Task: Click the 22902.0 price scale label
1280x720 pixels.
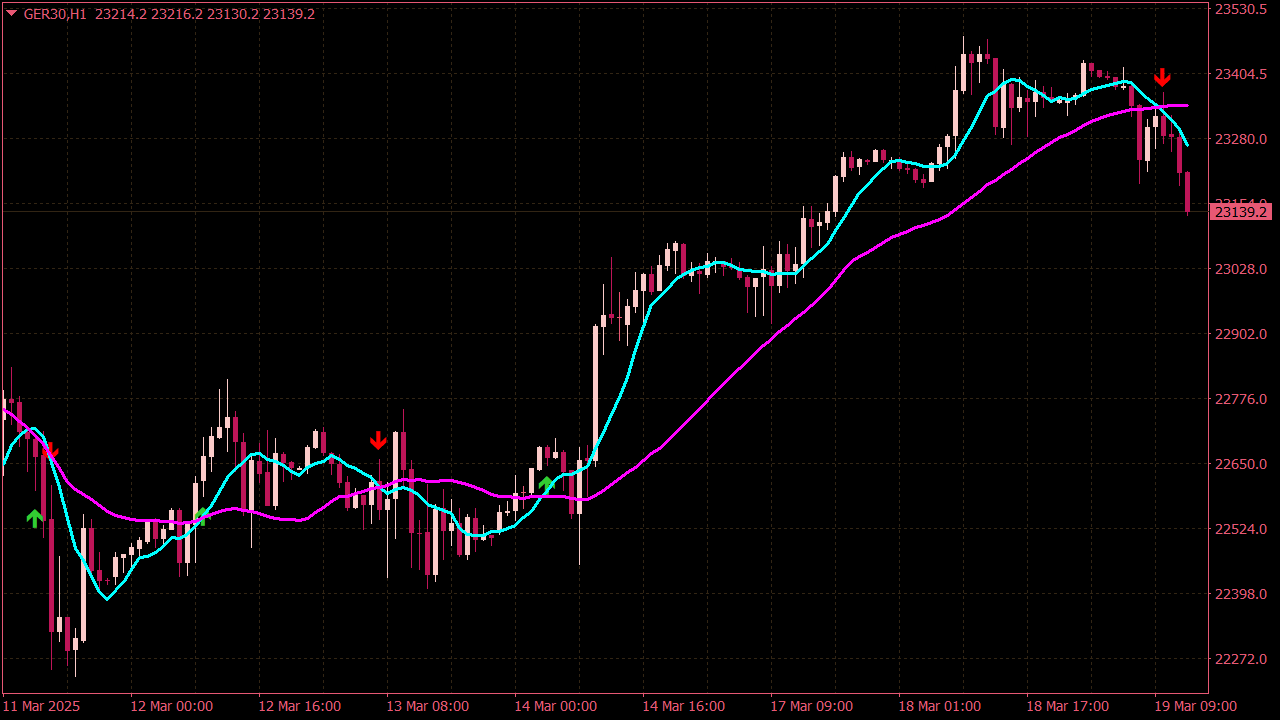Action: coord(1241,334)
